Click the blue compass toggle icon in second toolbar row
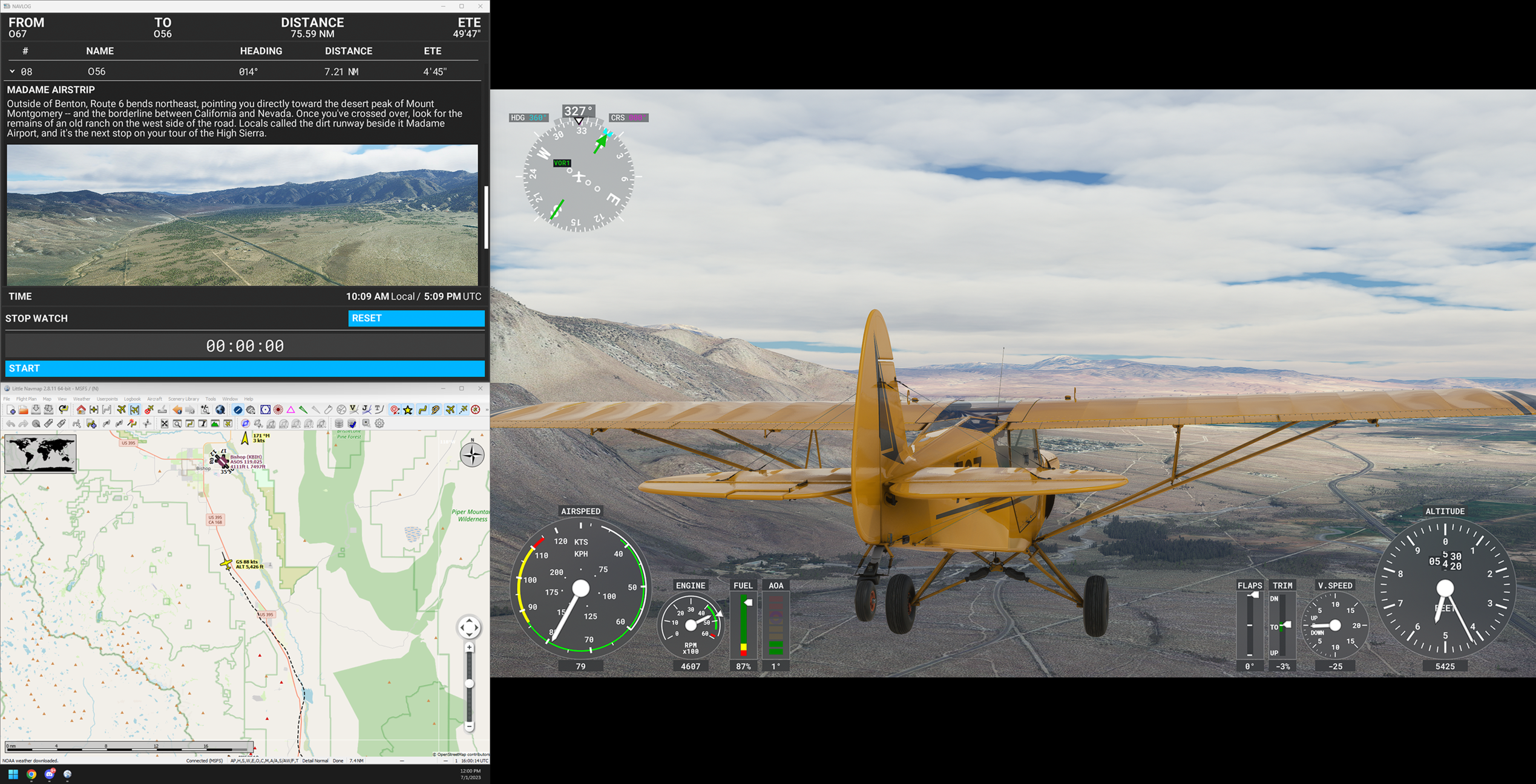The height and width of the screenshot is (784, 1536). coord(245,423)
